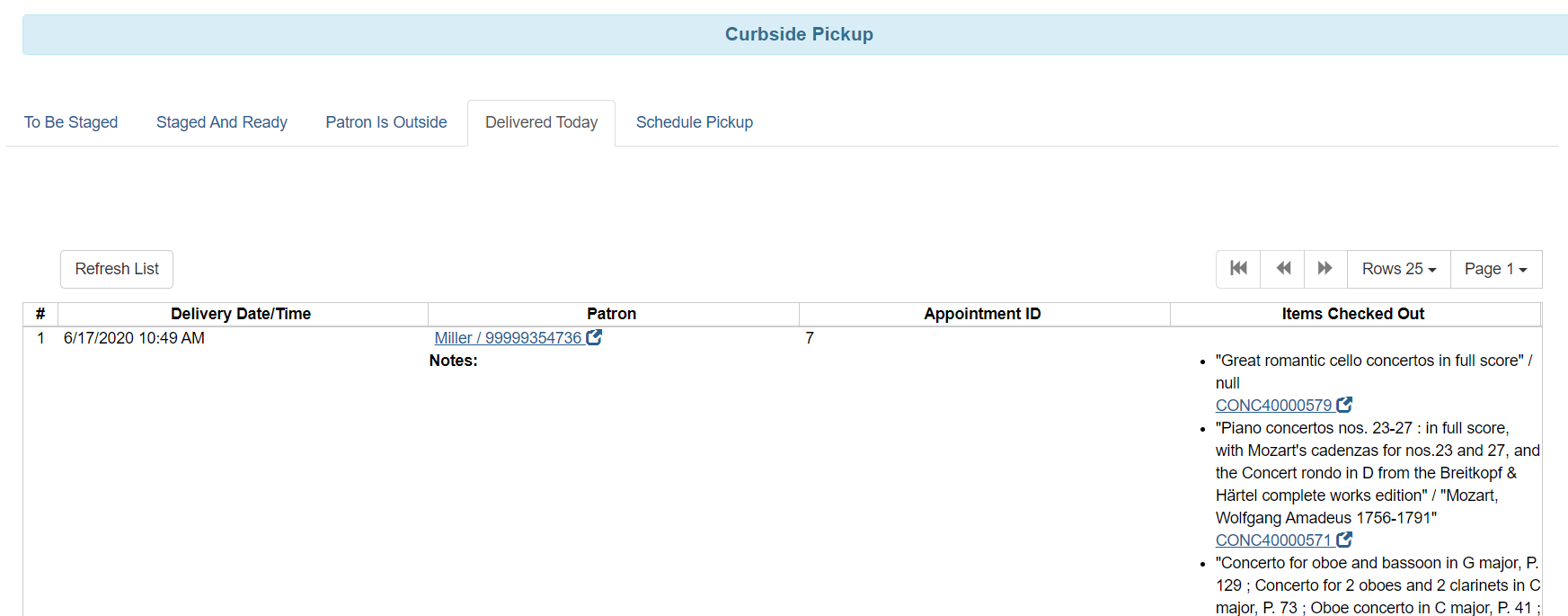Go to the previous page of results

1283,269
